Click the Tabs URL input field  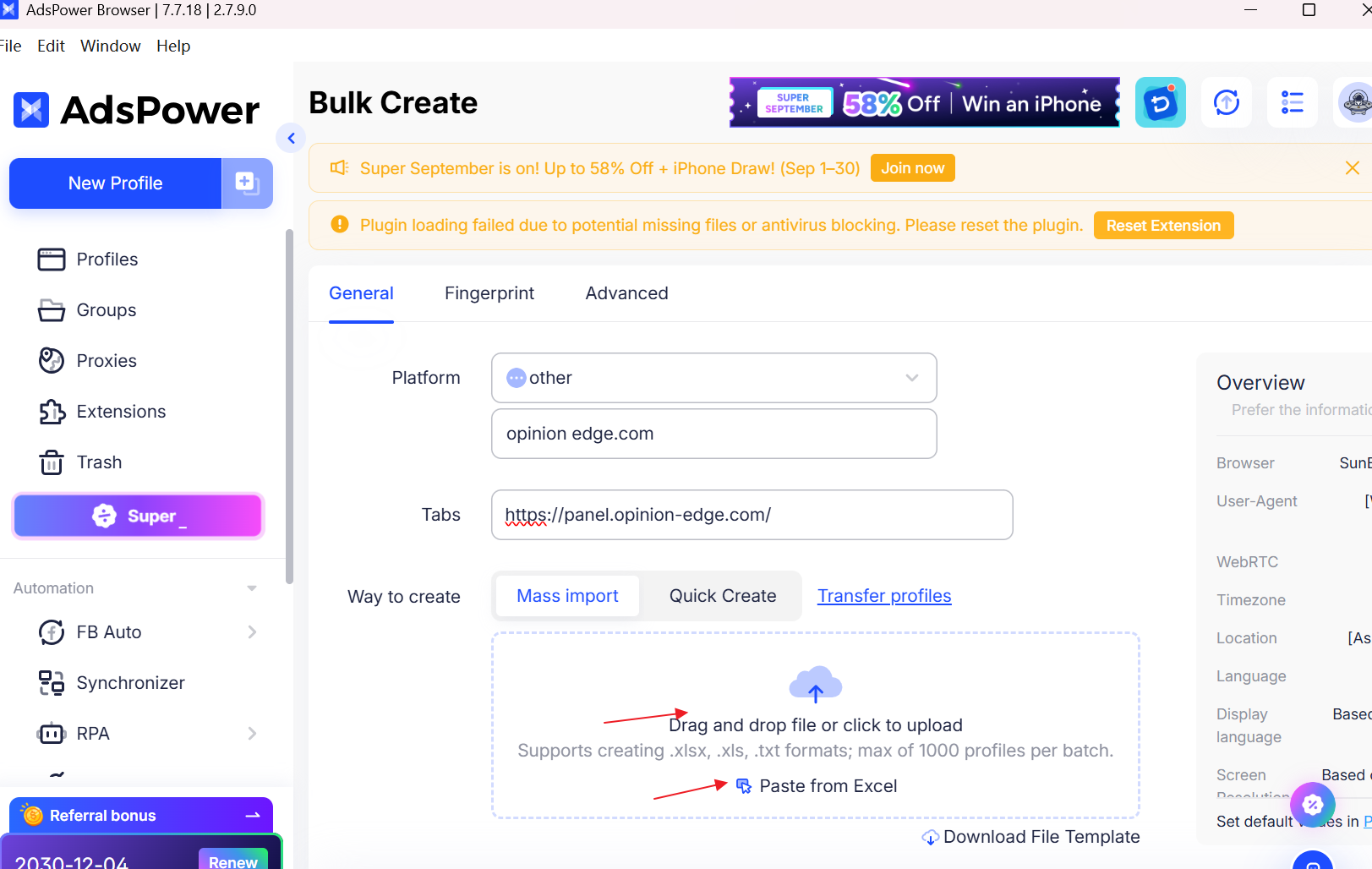click(x=752, y=515)
